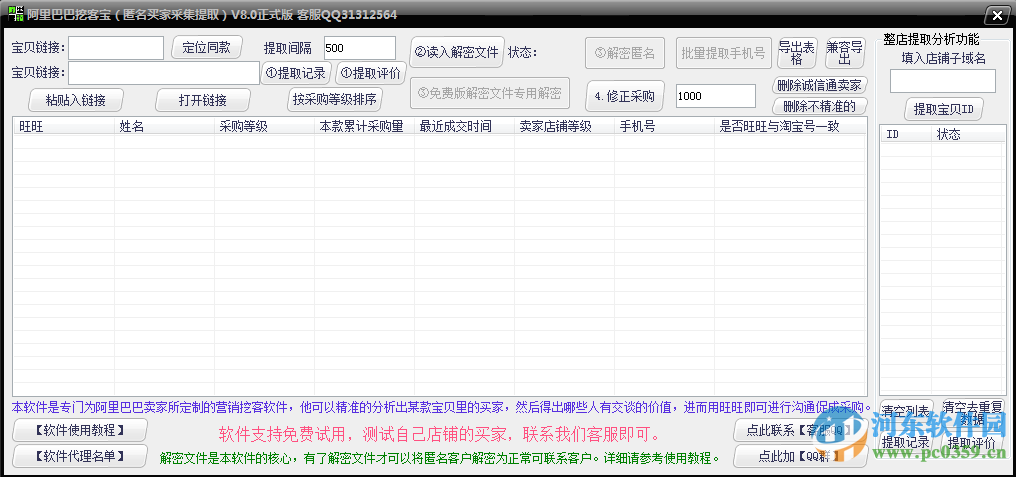Click 删除诚信通卖家 button

coord(819,86)
